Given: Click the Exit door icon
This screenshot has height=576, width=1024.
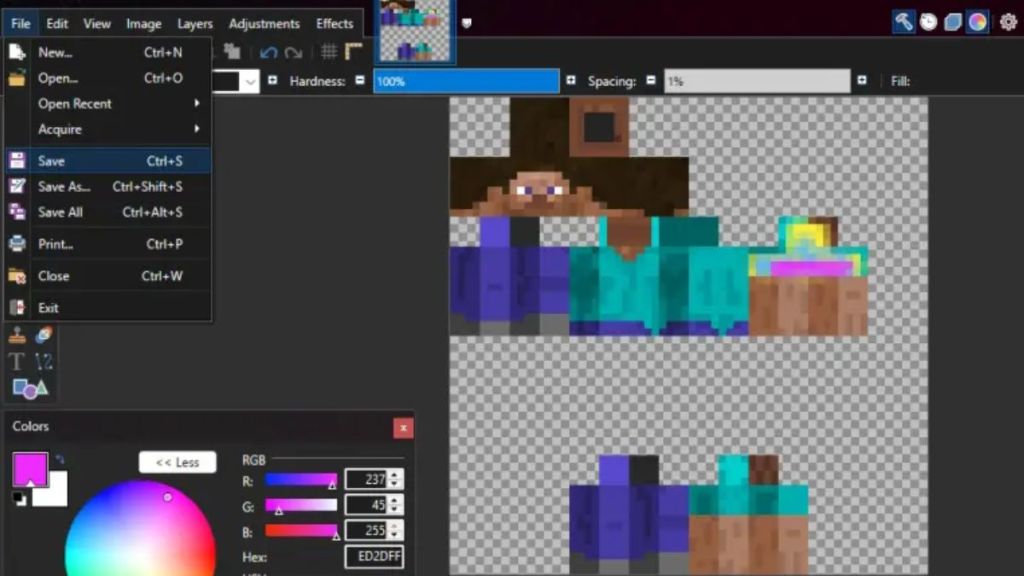Looking at the screenshot, I should [x=17, y=308].
